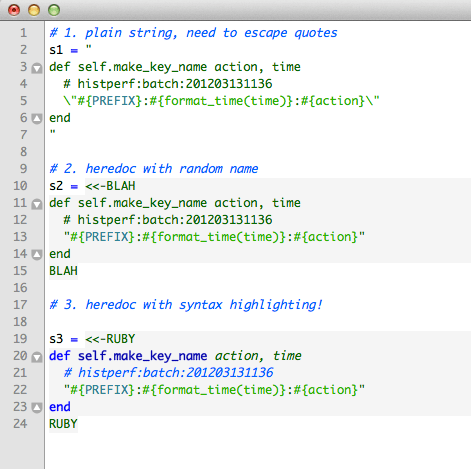
Task: Click the comment '# 2. heredoc with random name'
Action: pos(154,169)
